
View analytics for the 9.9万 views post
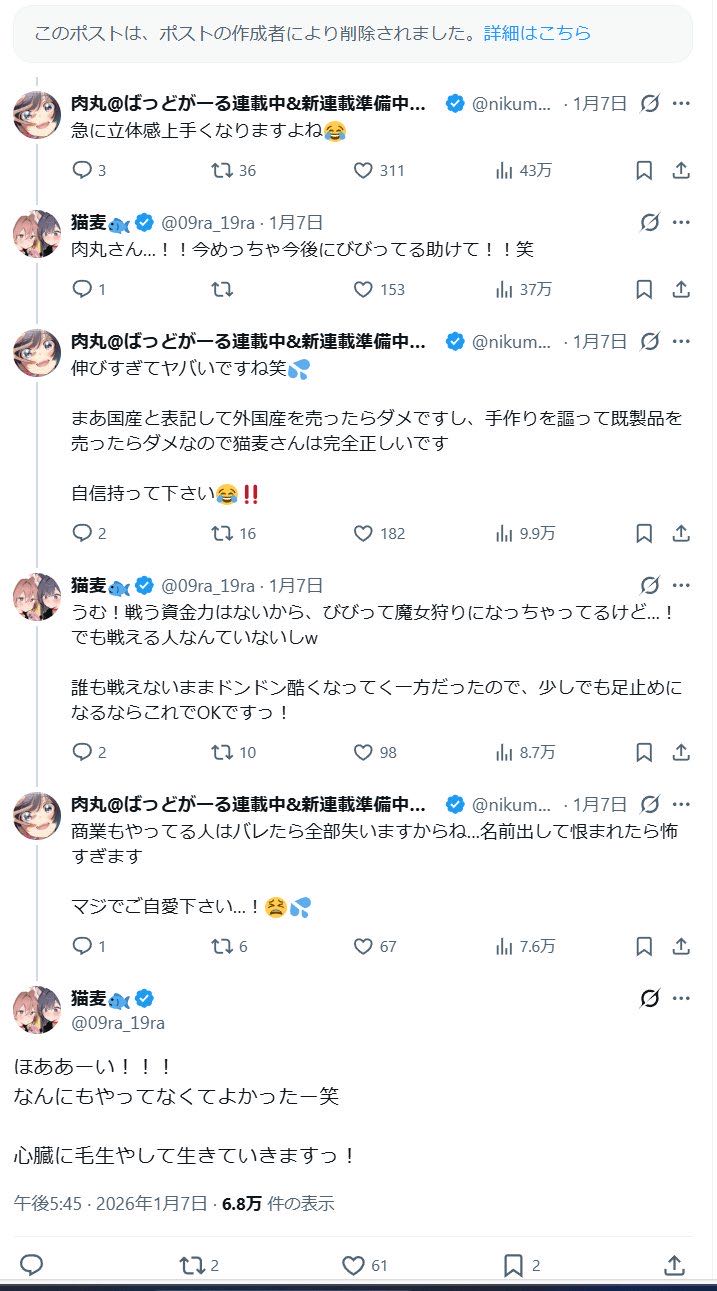505,533
